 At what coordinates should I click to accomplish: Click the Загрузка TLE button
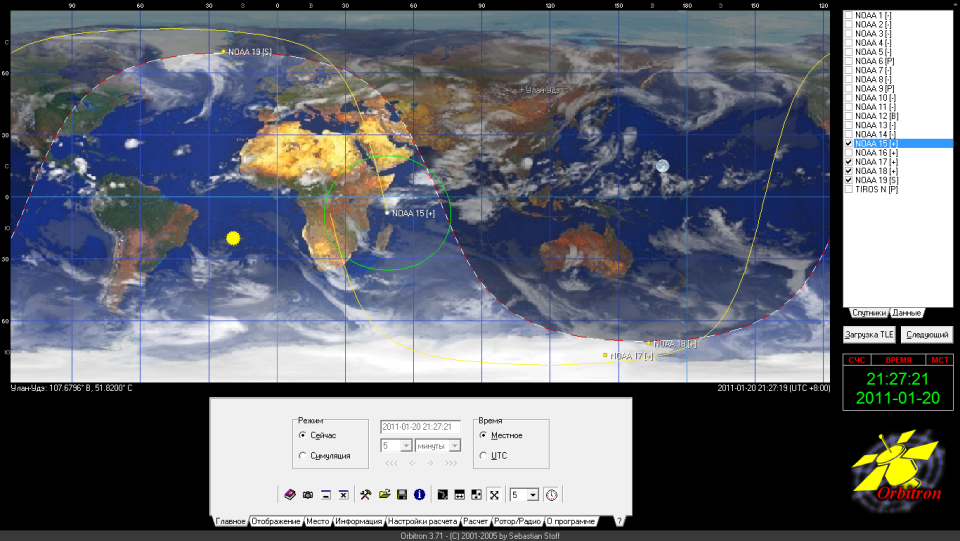pos(869,334)
